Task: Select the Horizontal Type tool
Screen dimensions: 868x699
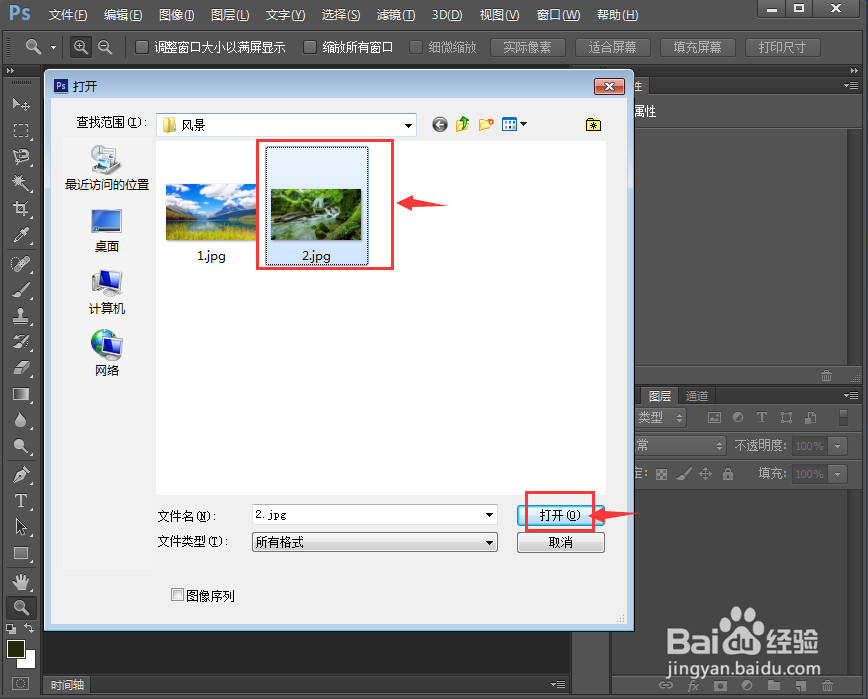Action: [x=22, y=500]
